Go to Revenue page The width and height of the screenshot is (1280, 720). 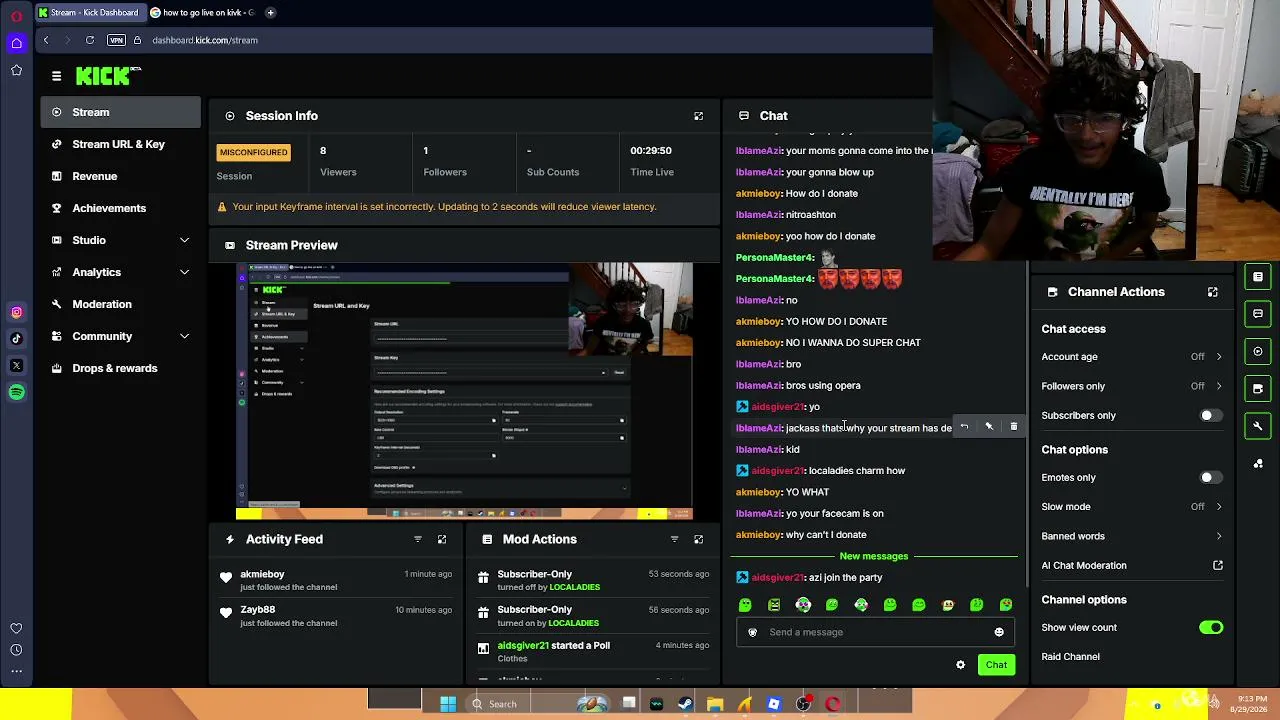coord(121,176)
